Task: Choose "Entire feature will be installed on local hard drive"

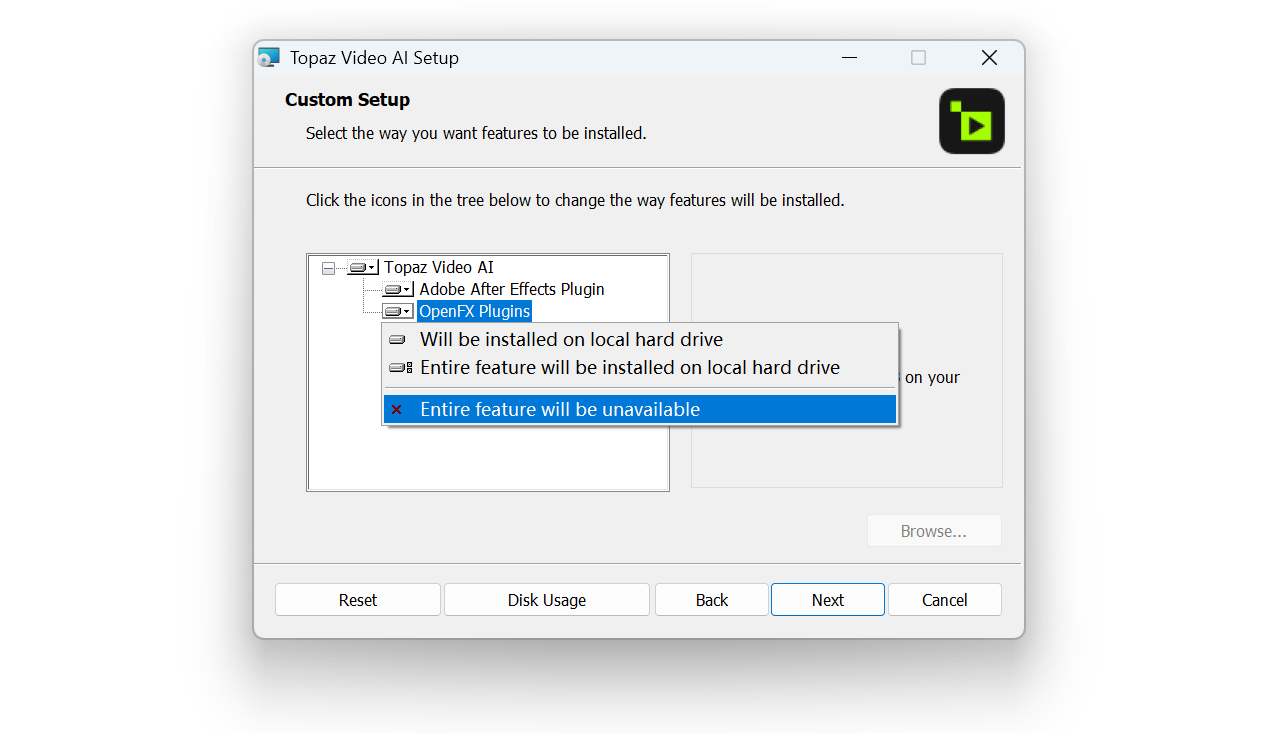Action: pos(629,368)
